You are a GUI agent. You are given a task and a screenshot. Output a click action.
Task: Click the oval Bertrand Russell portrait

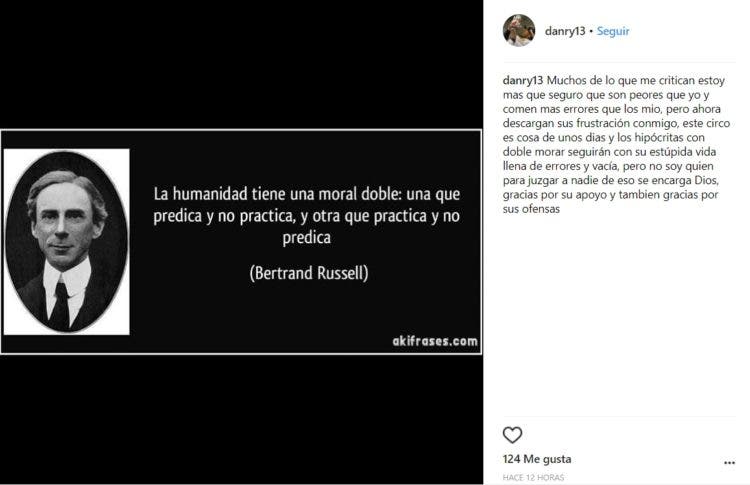pyautogui.click(x=66, y=242)
